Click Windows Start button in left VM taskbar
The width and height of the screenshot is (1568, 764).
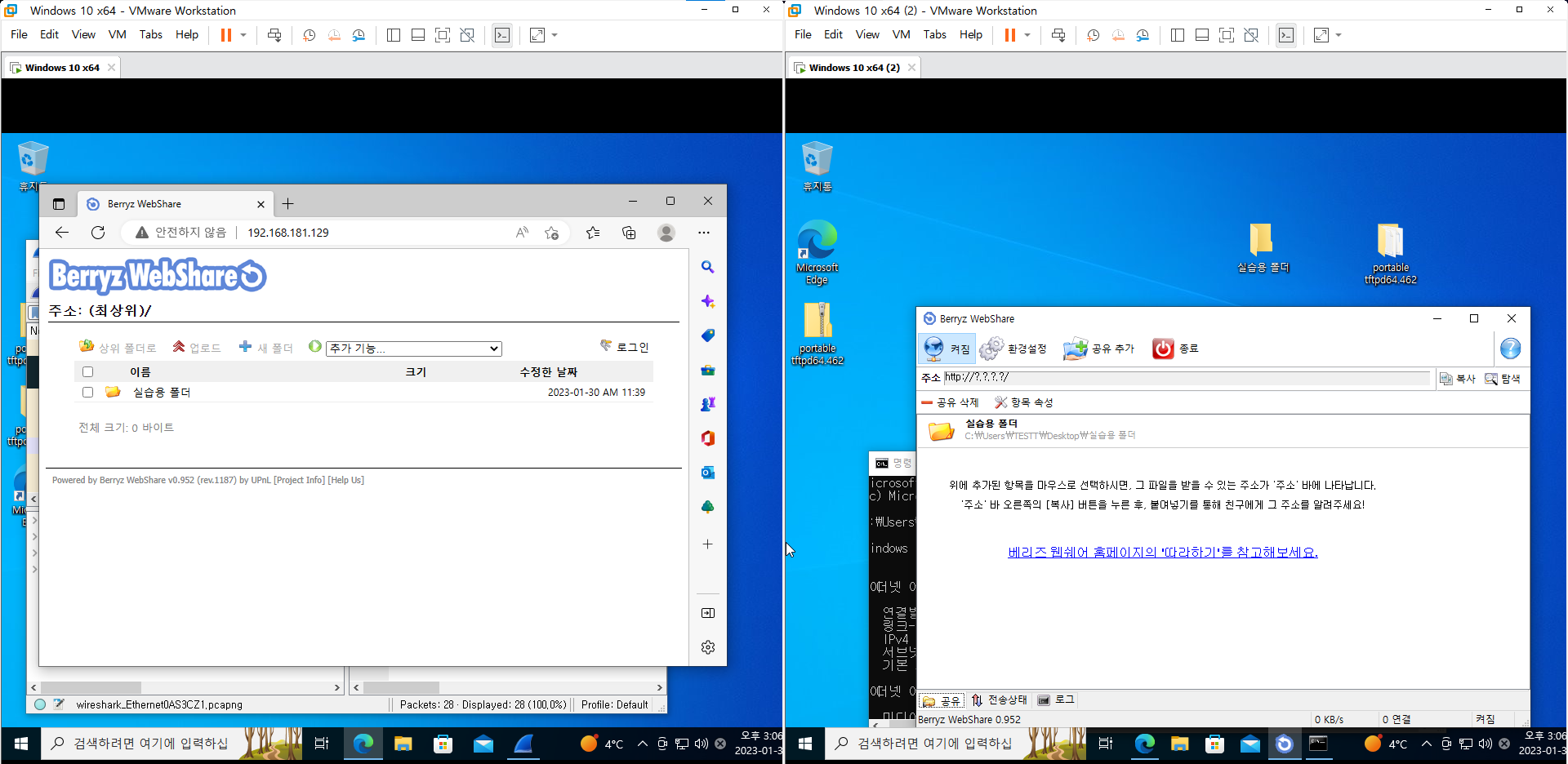click(x=20, y=744)
